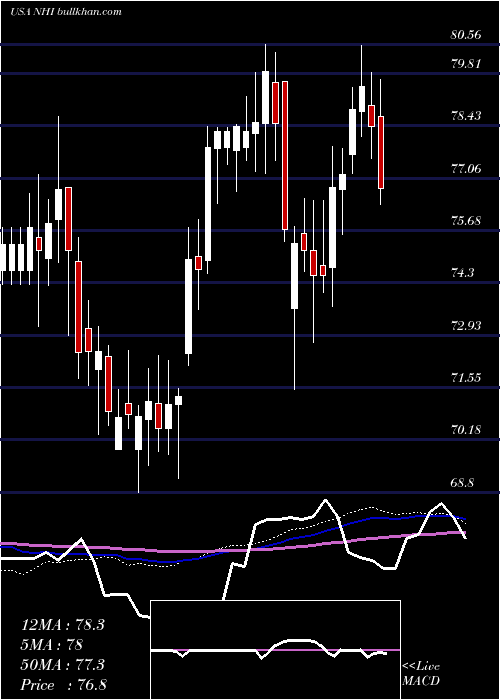Viewport: 500px width, 700px height.
Task: Click the '5MA : 78' readout
Action: point(52,644)
